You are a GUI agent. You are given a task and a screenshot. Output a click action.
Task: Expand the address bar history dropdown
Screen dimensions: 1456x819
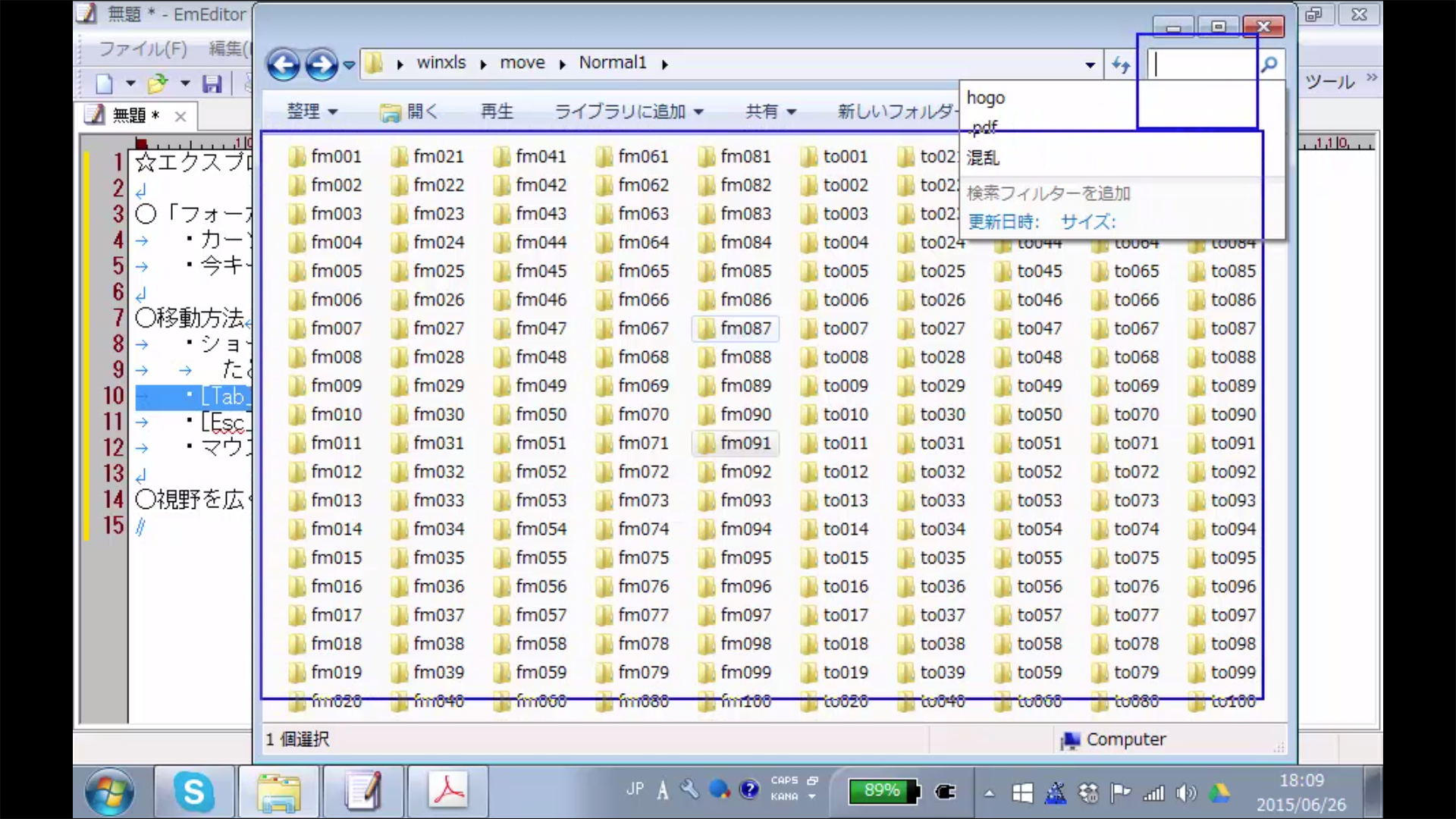click(x=1090, y=65)
